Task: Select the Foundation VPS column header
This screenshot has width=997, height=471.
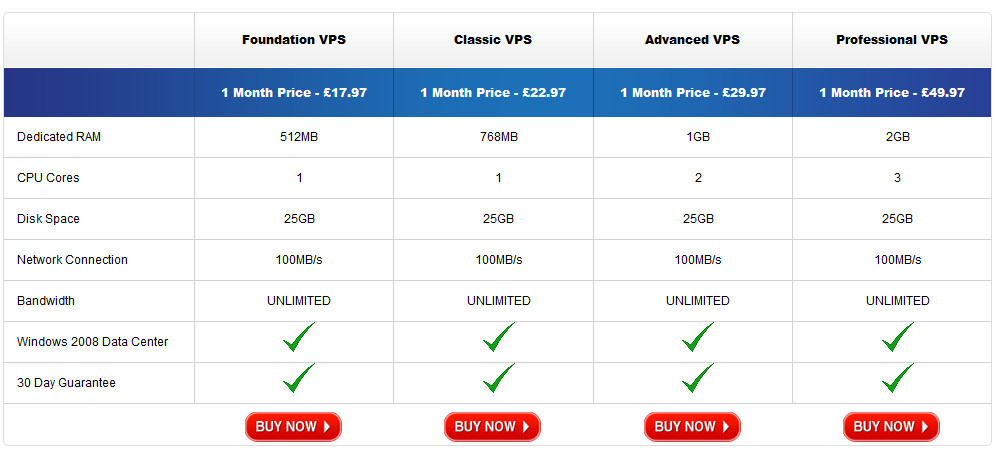Action: click(294, 40)
